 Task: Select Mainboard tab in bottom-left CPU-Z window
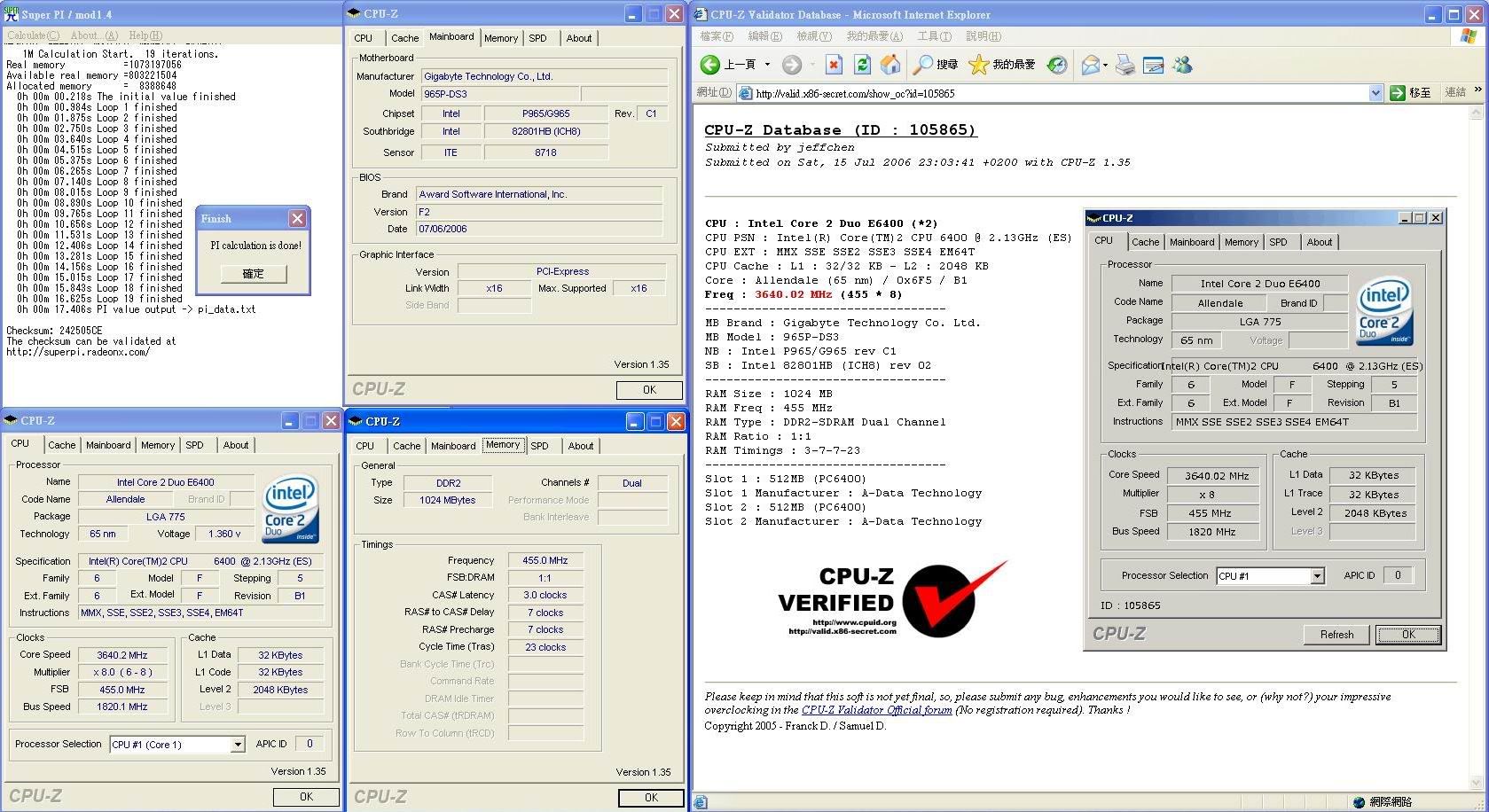coord(108,445)
